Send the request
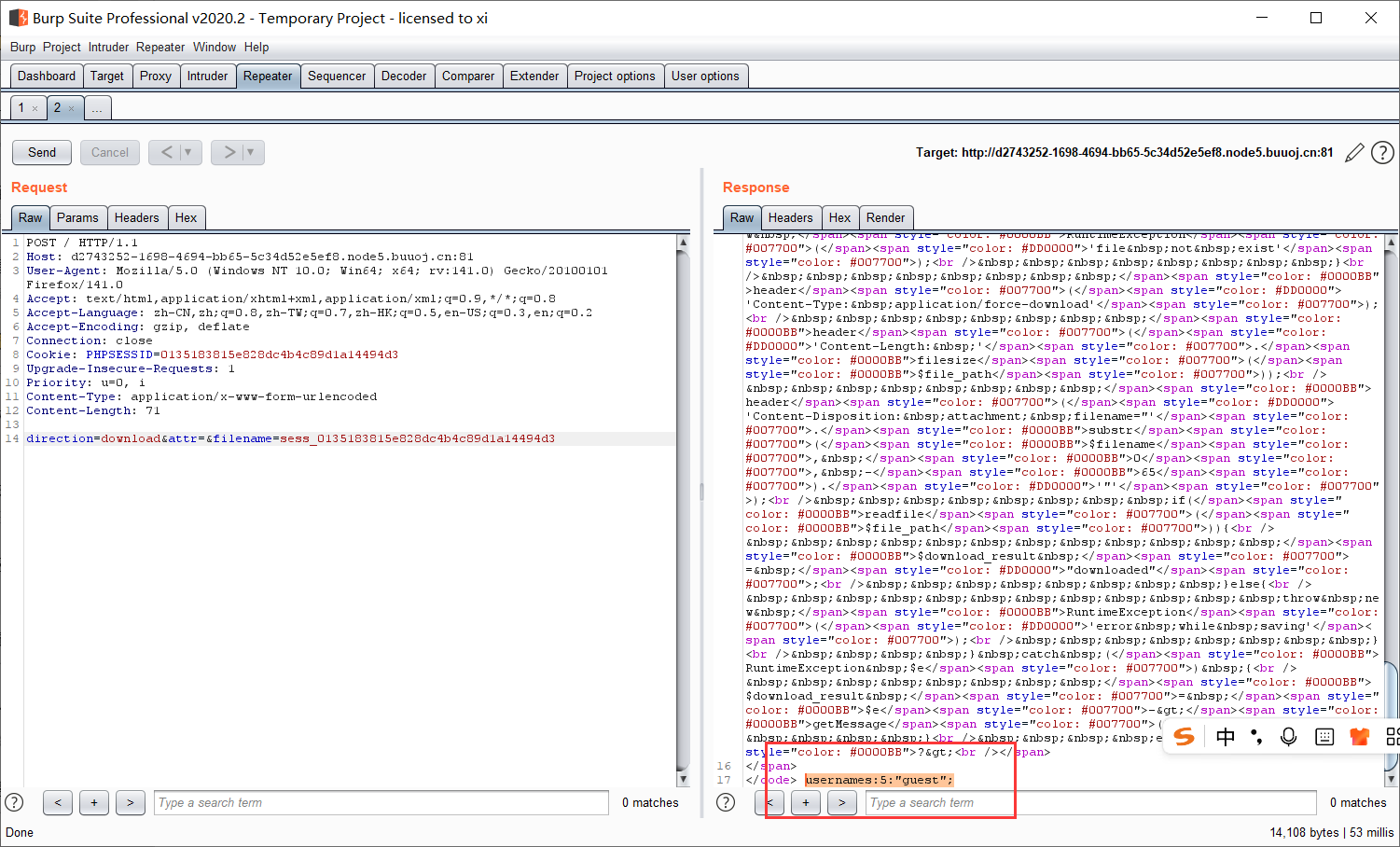Viewport: 1400px width, 847px height. point(42,152)
